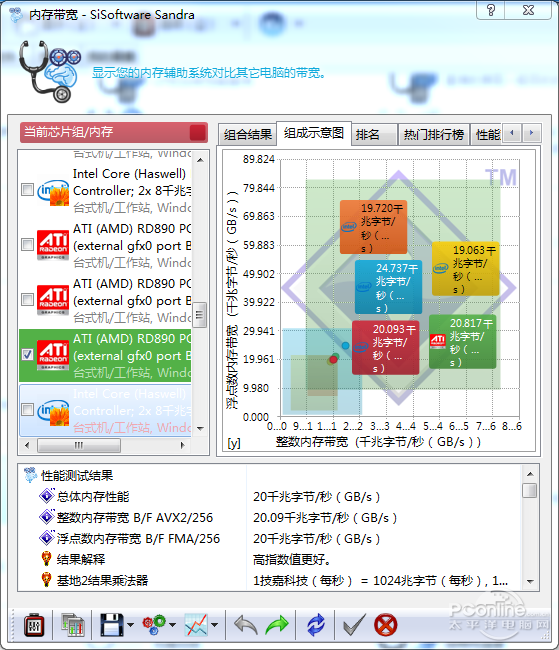Open the results table view icon

click(x=73, y=625)
